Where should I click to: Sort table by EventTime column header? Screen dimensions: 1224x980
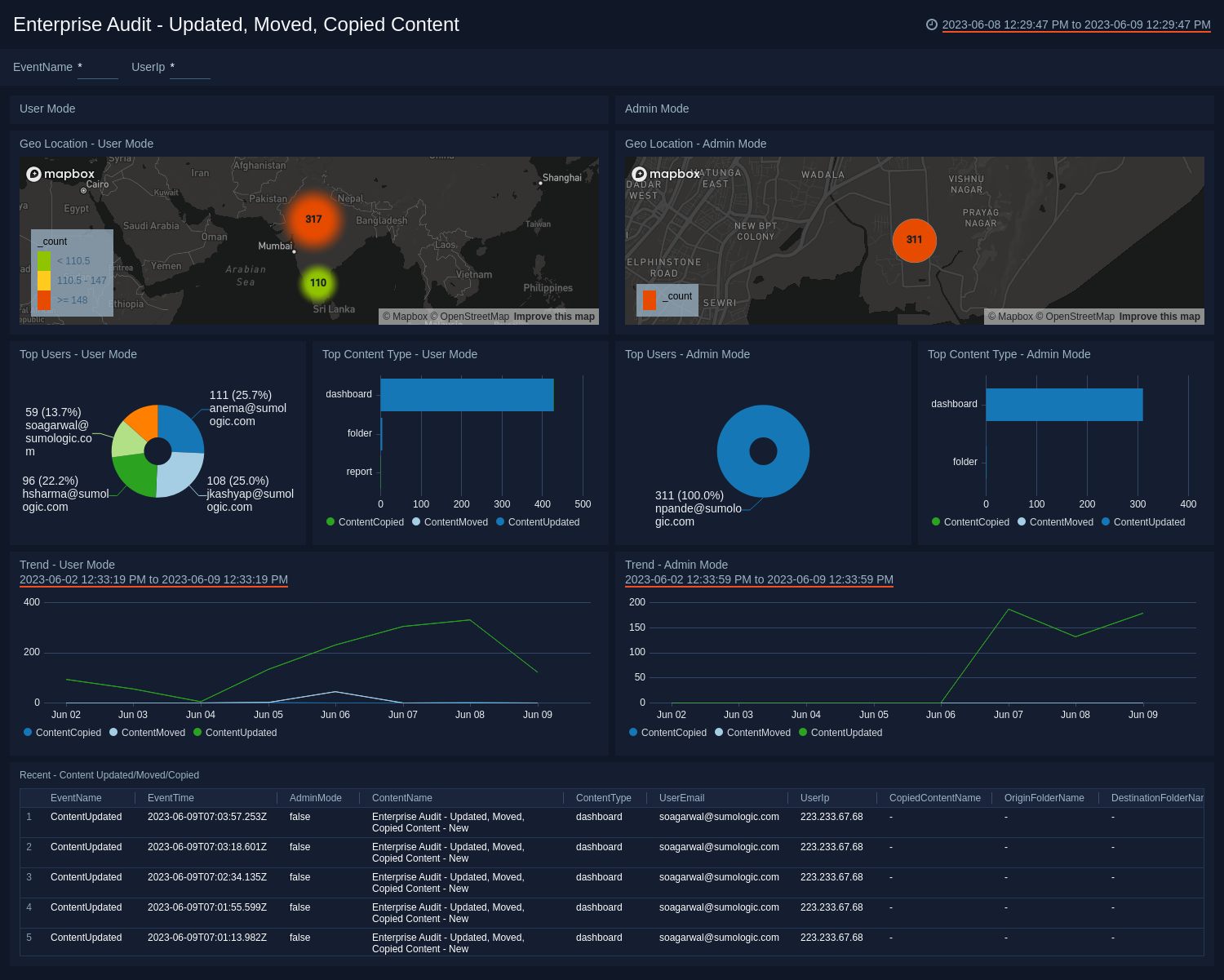point(171,798)
